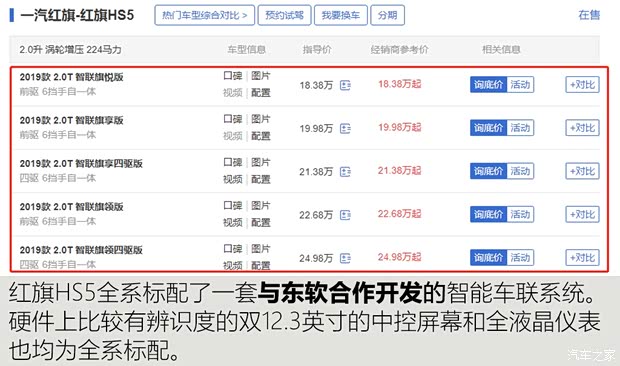Open price calculator icon beside 21.38万
The width and height of the screenshot is (620, 366).
pos(345,172)
